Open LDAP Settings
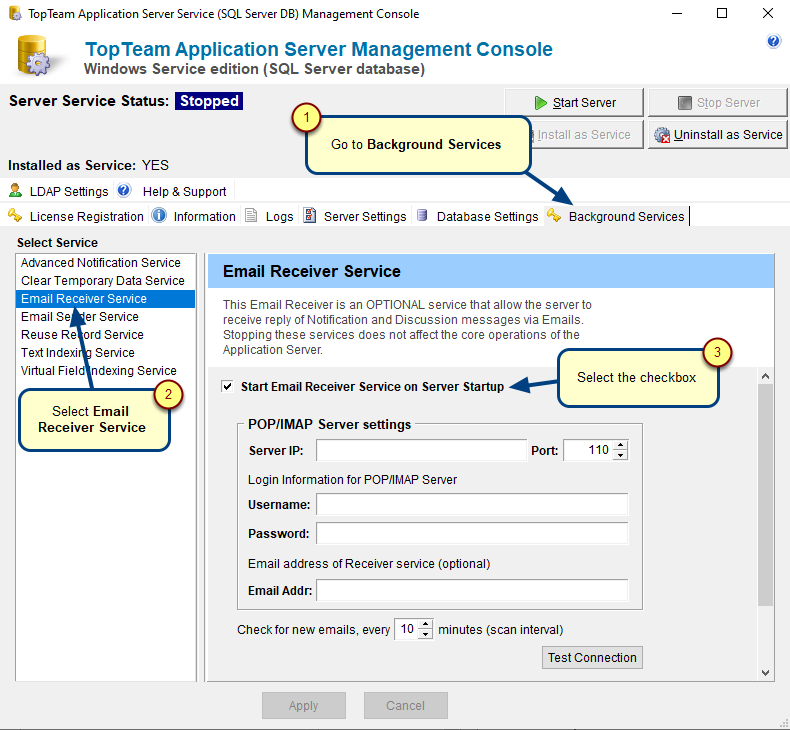 59,191
